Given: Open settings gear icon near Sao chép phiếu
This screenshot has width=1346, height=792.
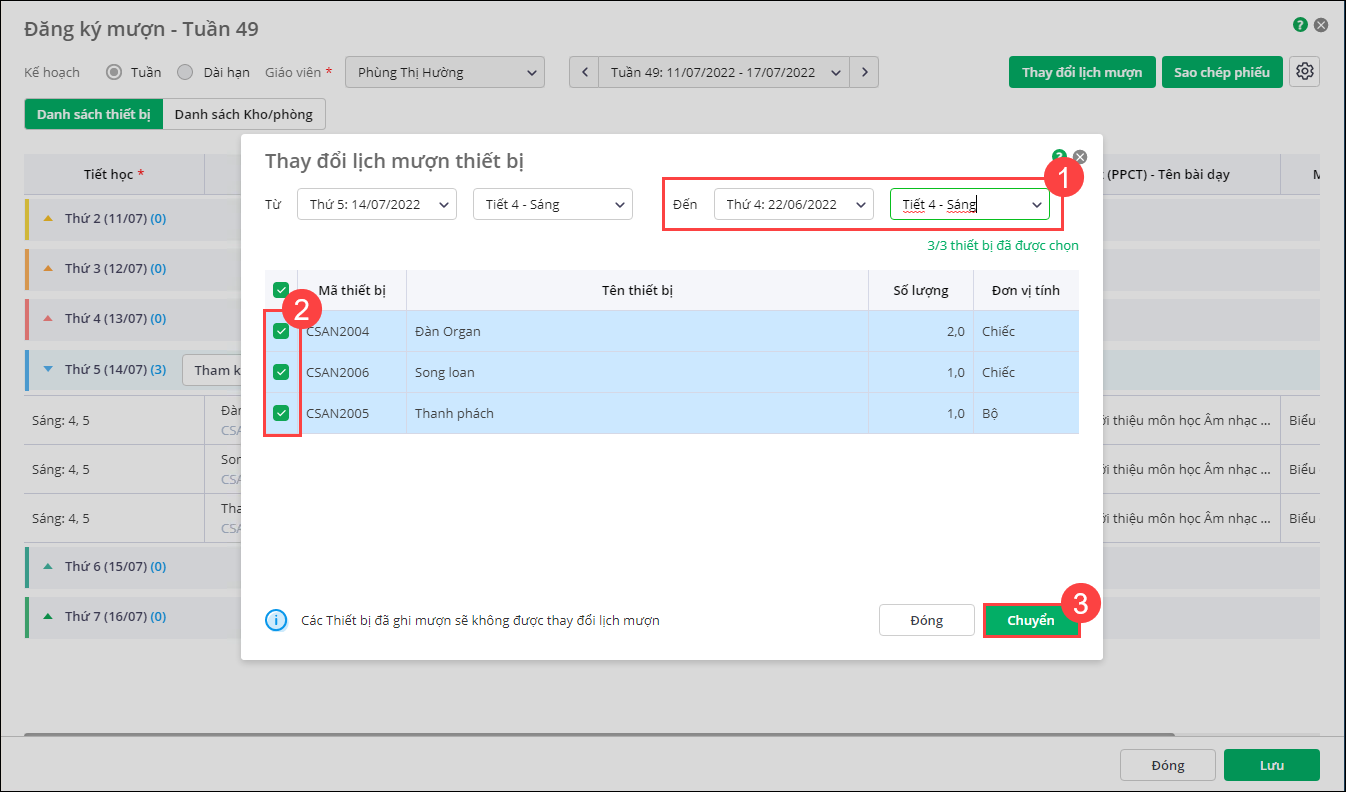Looking at the screenshot, I should tap(1304, 72).
